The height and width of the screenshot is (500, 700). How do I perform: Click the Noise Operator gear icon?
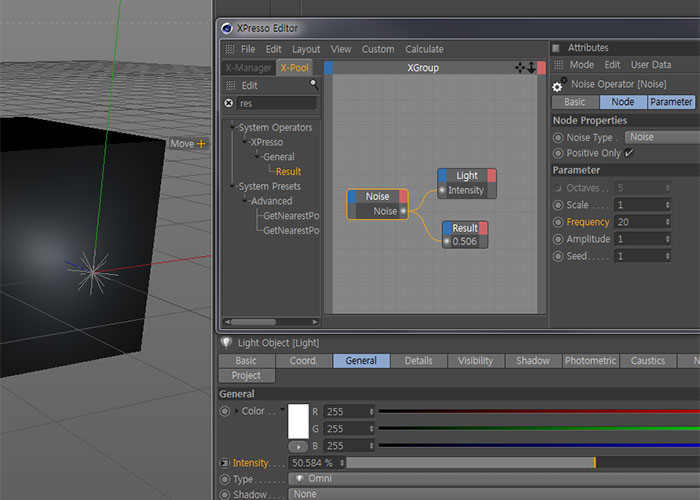(559, 84)
